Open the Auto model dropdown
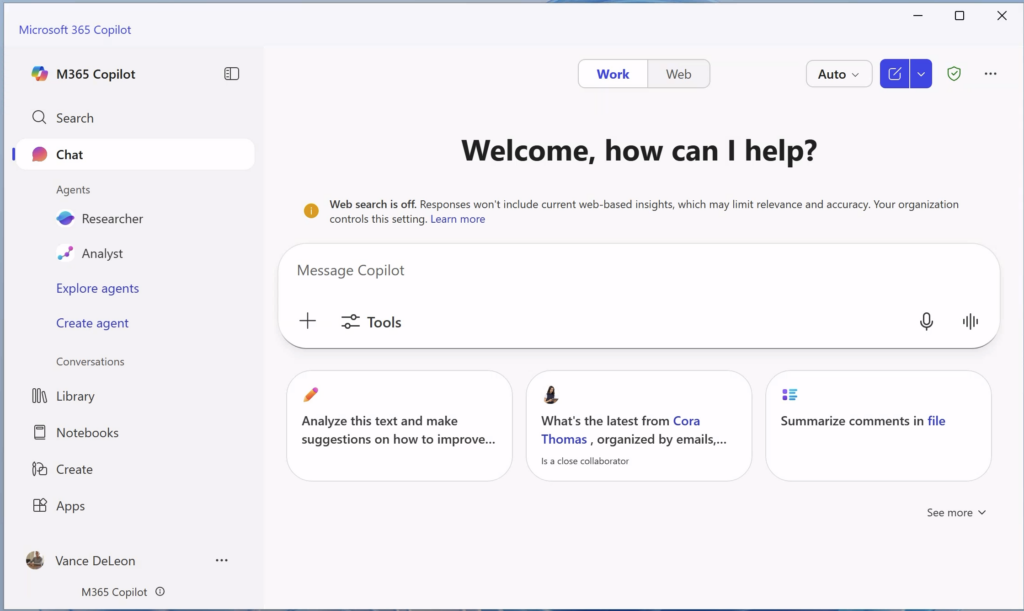The image size is (1024, 611). [839, 74]
